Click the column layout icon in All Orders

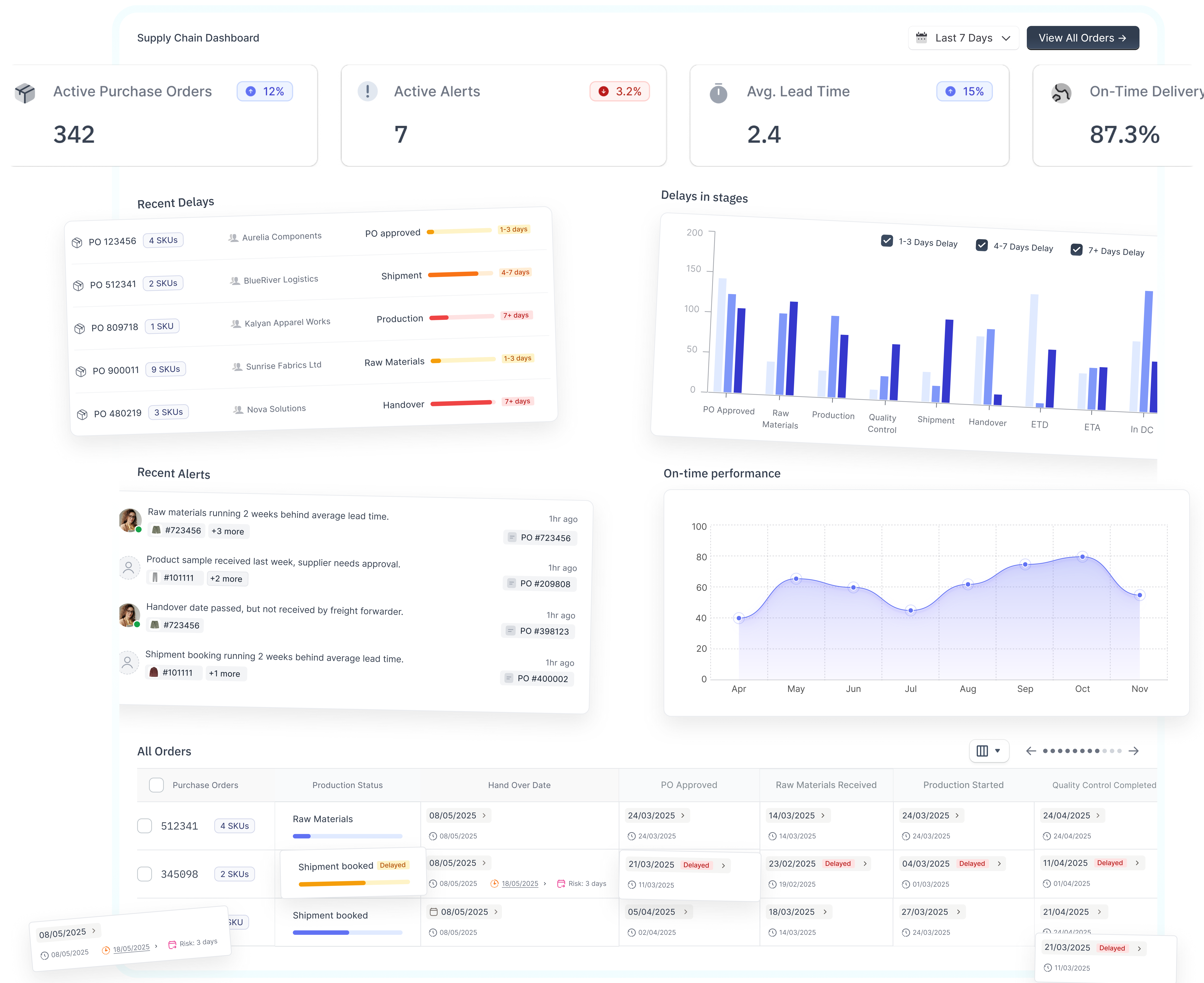(982, 751)
